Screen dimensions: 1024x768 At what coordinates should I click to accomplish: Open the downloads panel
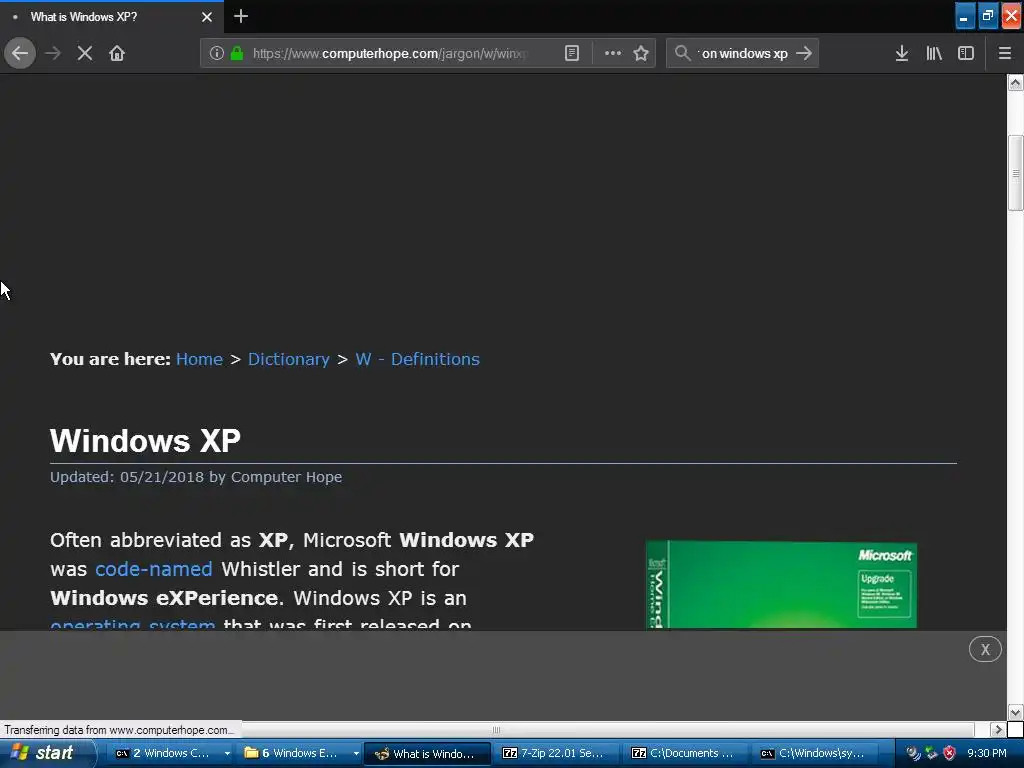pos(902,53)
